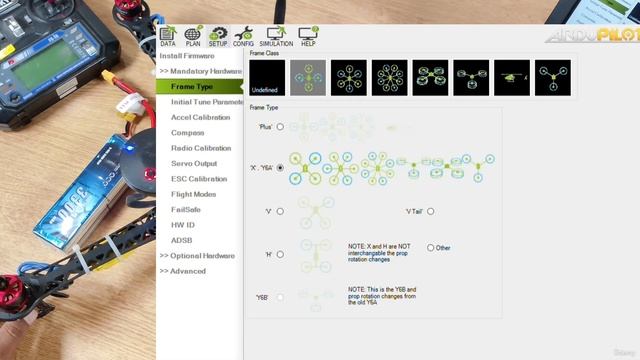The height and width of the screenshot is (360, 640).
Task: Select the hexacopter frame class icon
Action: tap(349, 78)
